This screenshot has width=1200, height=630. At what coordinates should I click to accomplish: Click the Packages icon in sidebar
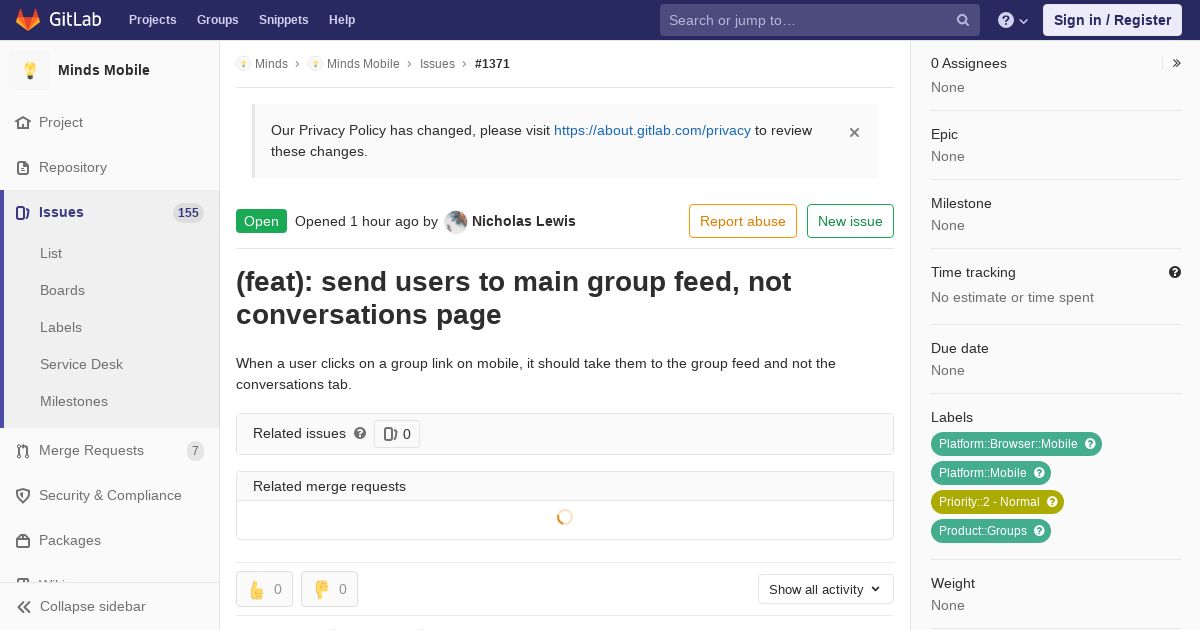pyautogui.click(x=23, y=540)
